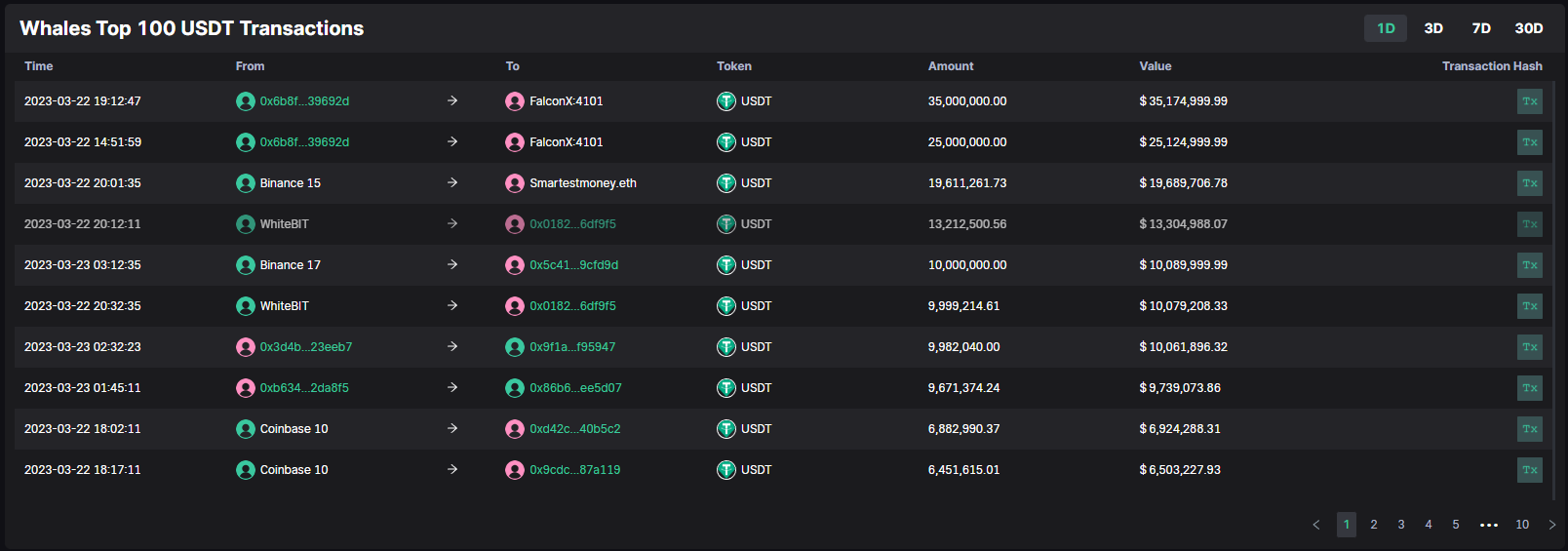The height and width of the screenshot is (551, 1568).
Task: Open Tx hash for 35,000,000 USDT transfer
Action: tap(1529, 101)
